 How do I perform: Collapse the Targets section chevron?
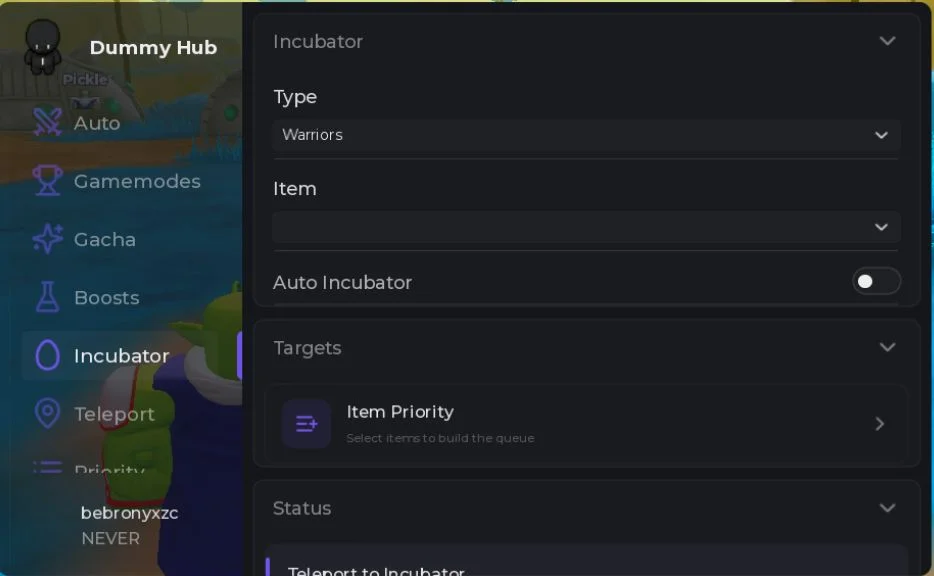coord(887,347)
